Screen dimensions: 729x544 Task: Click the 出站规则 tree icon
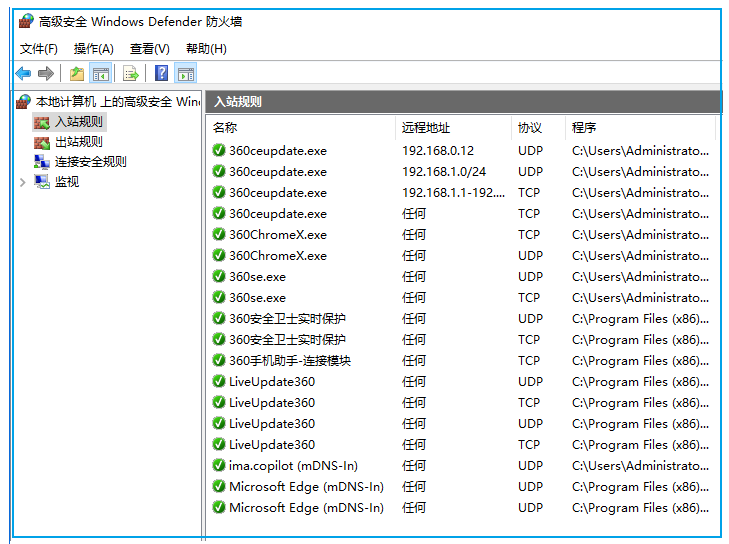click(41, 142)
